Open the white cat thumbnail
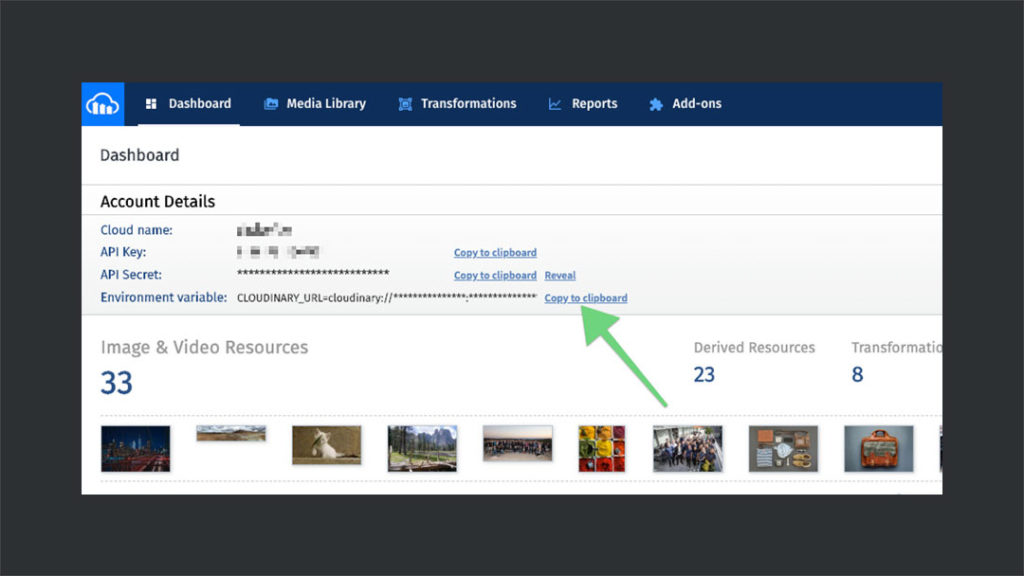Screen dimensions: 1024x576 tap(327, 445)
